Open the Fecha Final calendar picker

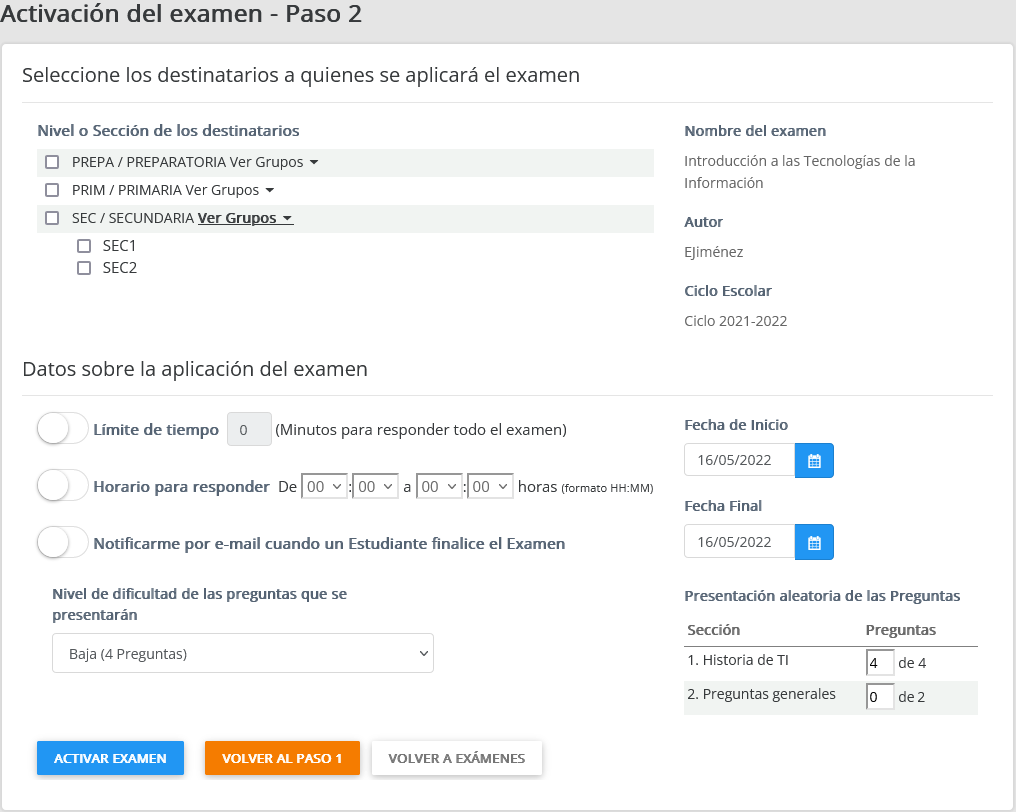tap(814, 542)
